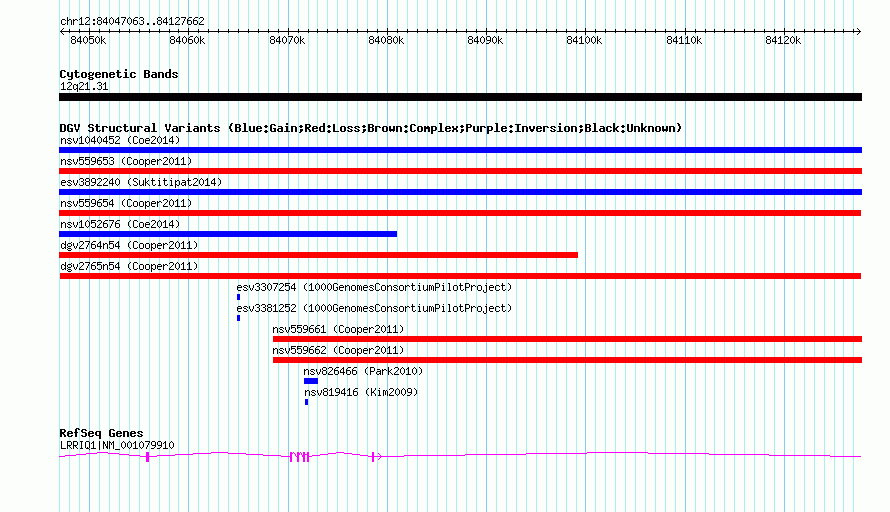The height and width of the screenshot is (512, 890).
Task: Click the small blue esv3381252 marker
Action: (238, 318)
